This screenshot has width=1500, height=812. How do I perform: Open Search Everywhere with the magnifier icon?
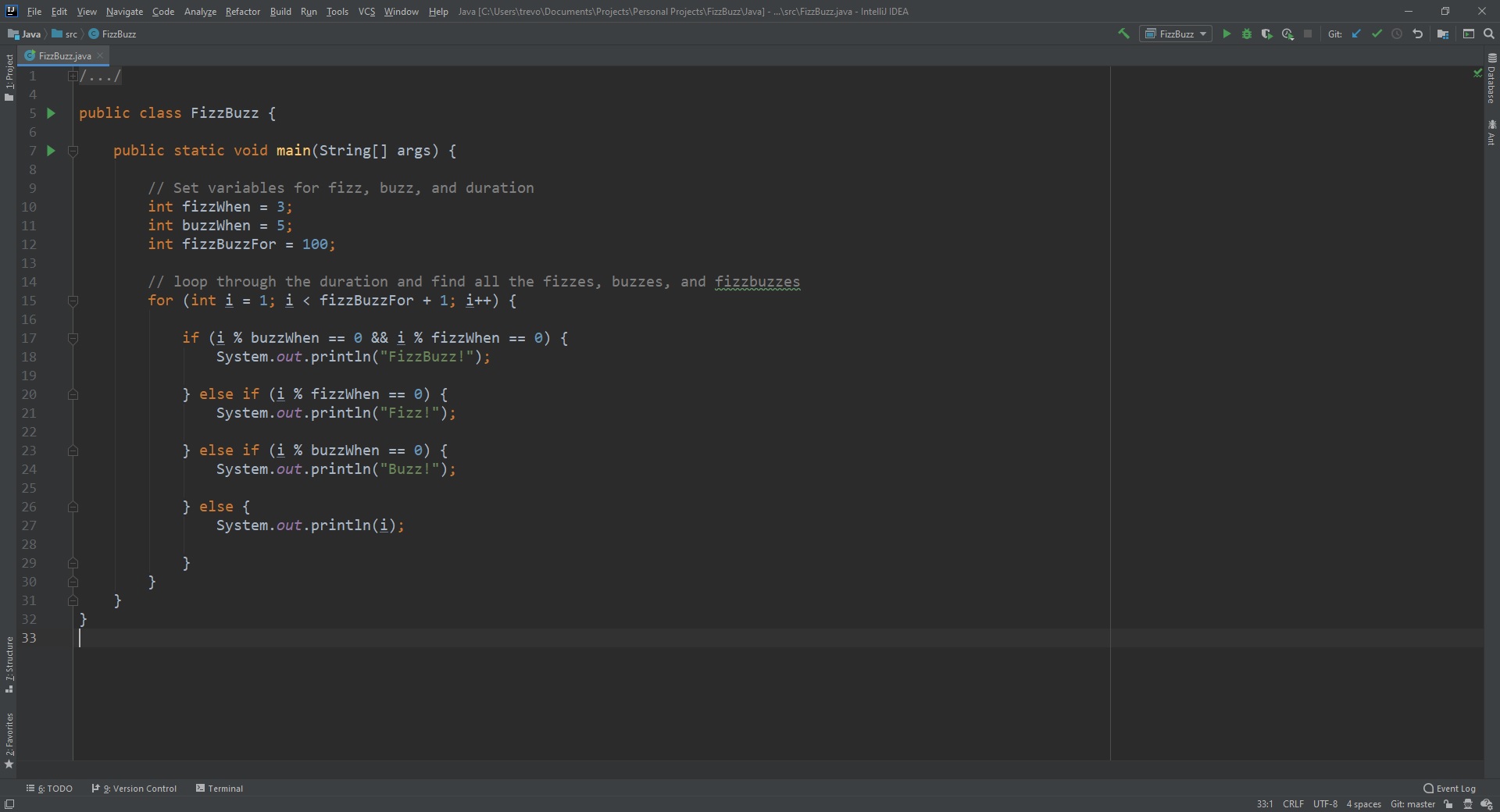click(1489, 34)
